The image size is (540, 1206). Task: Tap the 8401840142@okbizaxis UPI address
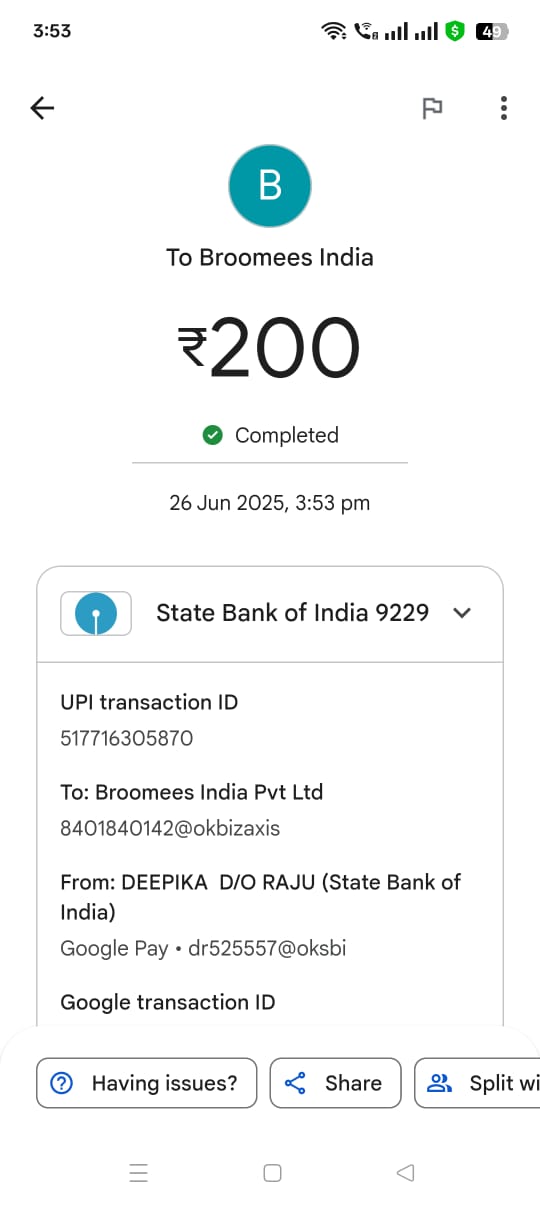tap(170, 829)
